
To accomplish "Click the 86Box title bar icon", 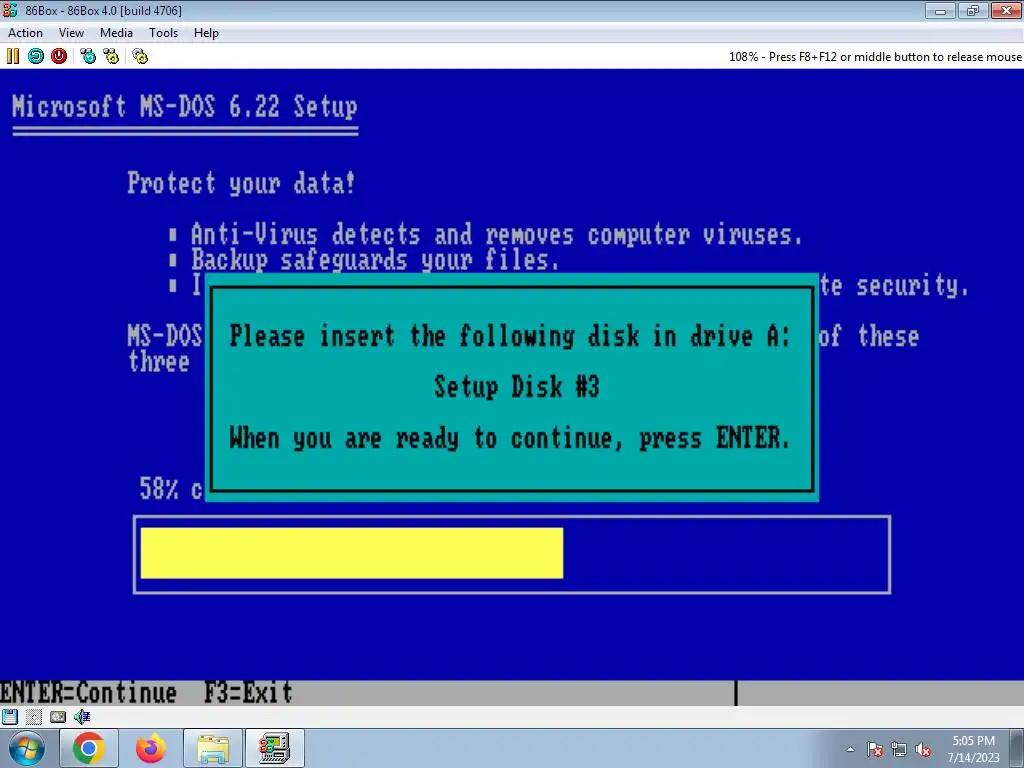I will (10, 10).
